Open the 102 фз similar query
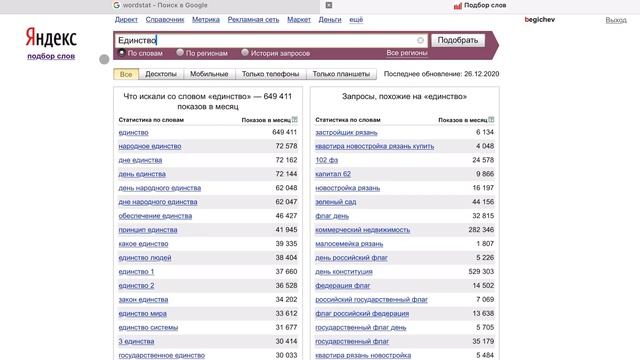The width and height of the screenshot is (640, 360). [x=327, y=160]
